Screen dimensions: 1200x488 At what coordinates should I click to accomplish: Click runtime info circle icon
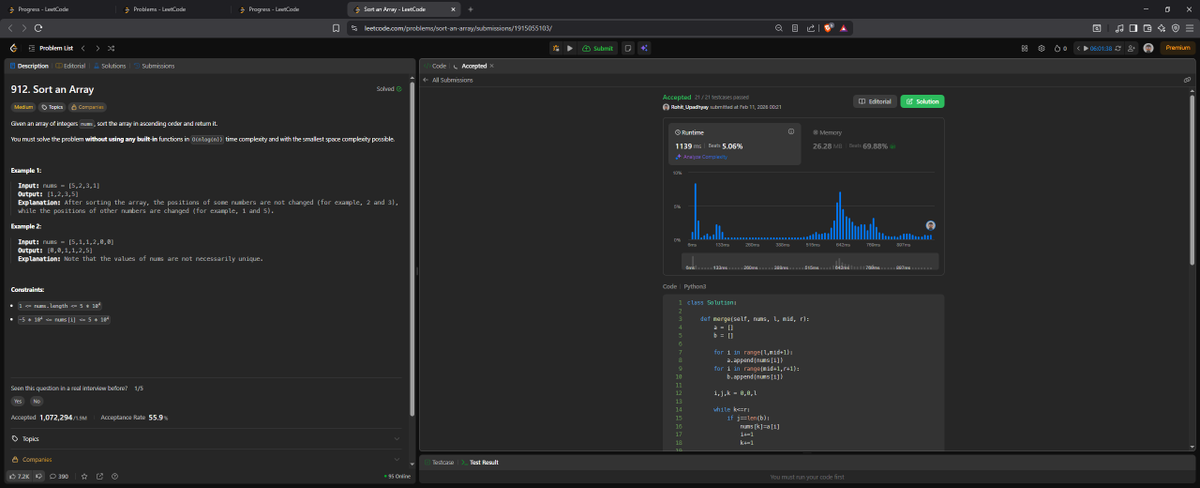point(791,131)
